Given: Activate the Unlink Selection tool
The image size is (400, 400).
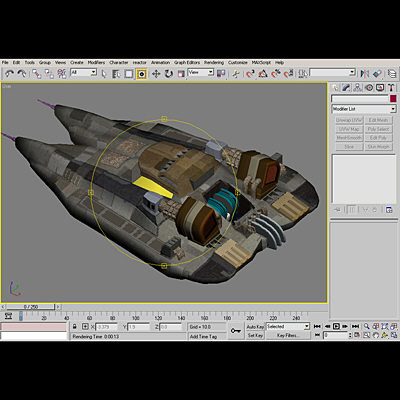Looking at the screenshot, I should tap(49, 73).
